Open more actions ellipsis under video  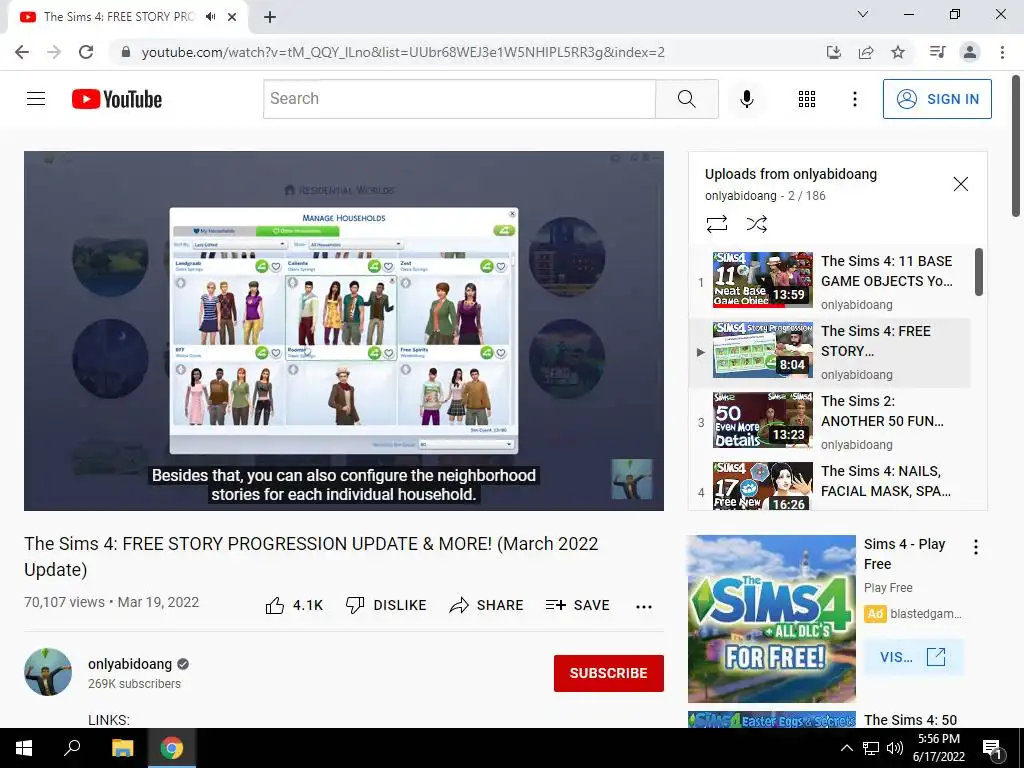[x=644, y=607]
